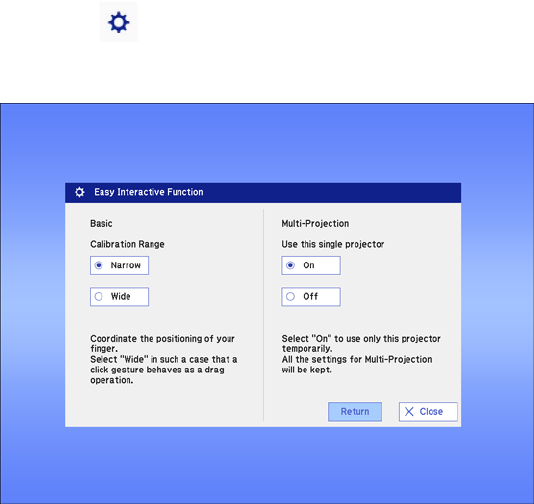534x504 pixels.
Task: Click the Easy Interactive Function title text
Action: click(149, 192)
